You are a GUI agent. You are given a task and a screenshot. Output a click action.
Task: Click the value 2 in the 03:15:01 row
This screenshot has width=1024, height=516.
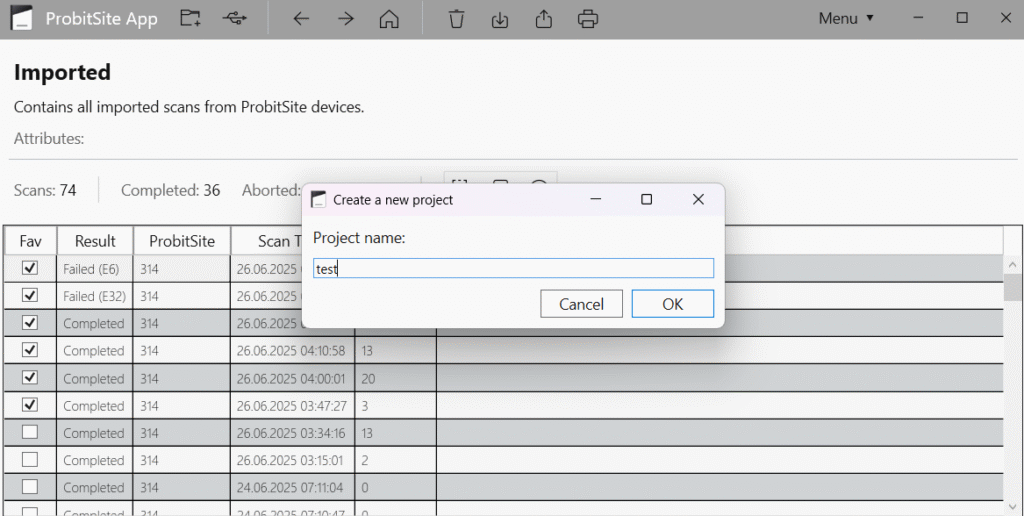click(x=364, y=461)
